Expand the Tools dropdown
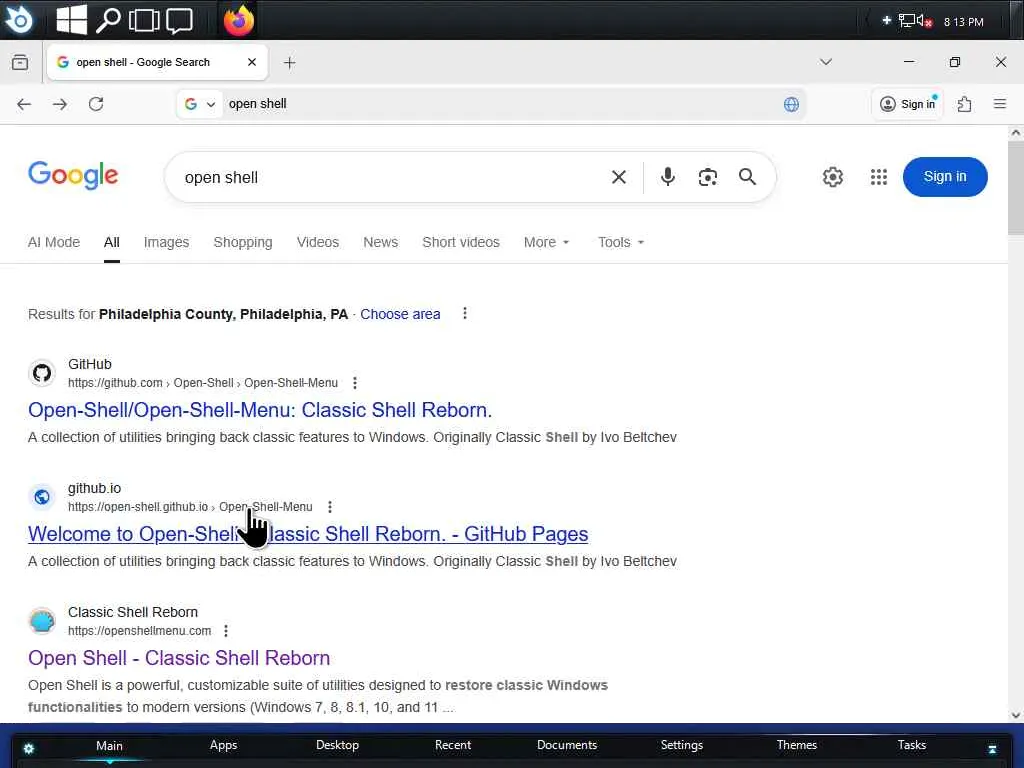 [x=621, y=242]
